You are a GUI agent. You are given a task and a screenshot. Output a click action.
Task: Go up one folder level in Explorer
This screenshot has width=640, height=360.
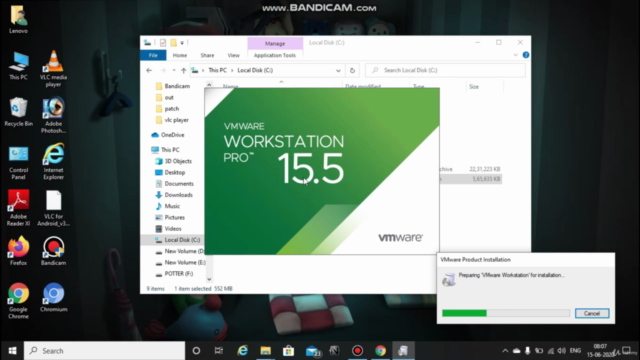(184, 70)
